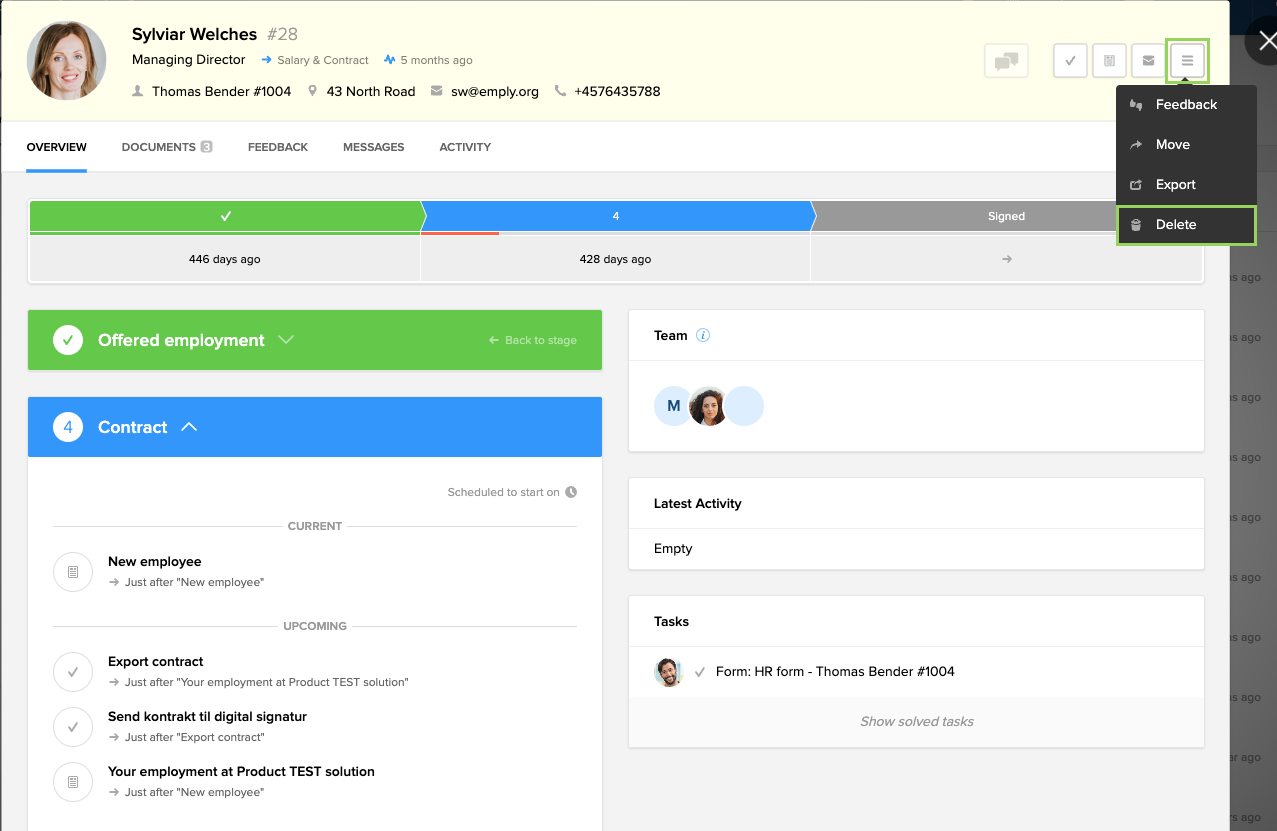Click the Salary & Contract link
Viewport: 1277px width, 831px height.
point(322,60)
